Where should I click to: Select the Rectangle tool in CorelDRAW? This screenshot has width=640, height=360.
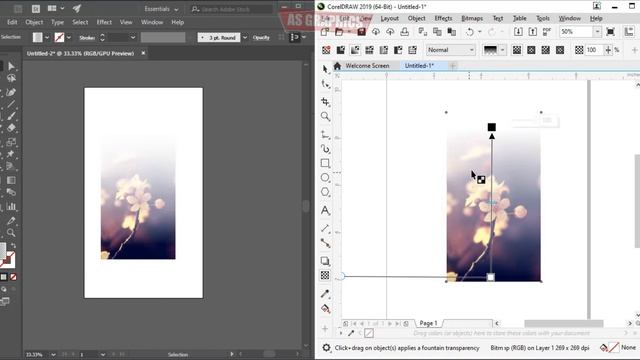pyautogui.click(x=325, y=163)
